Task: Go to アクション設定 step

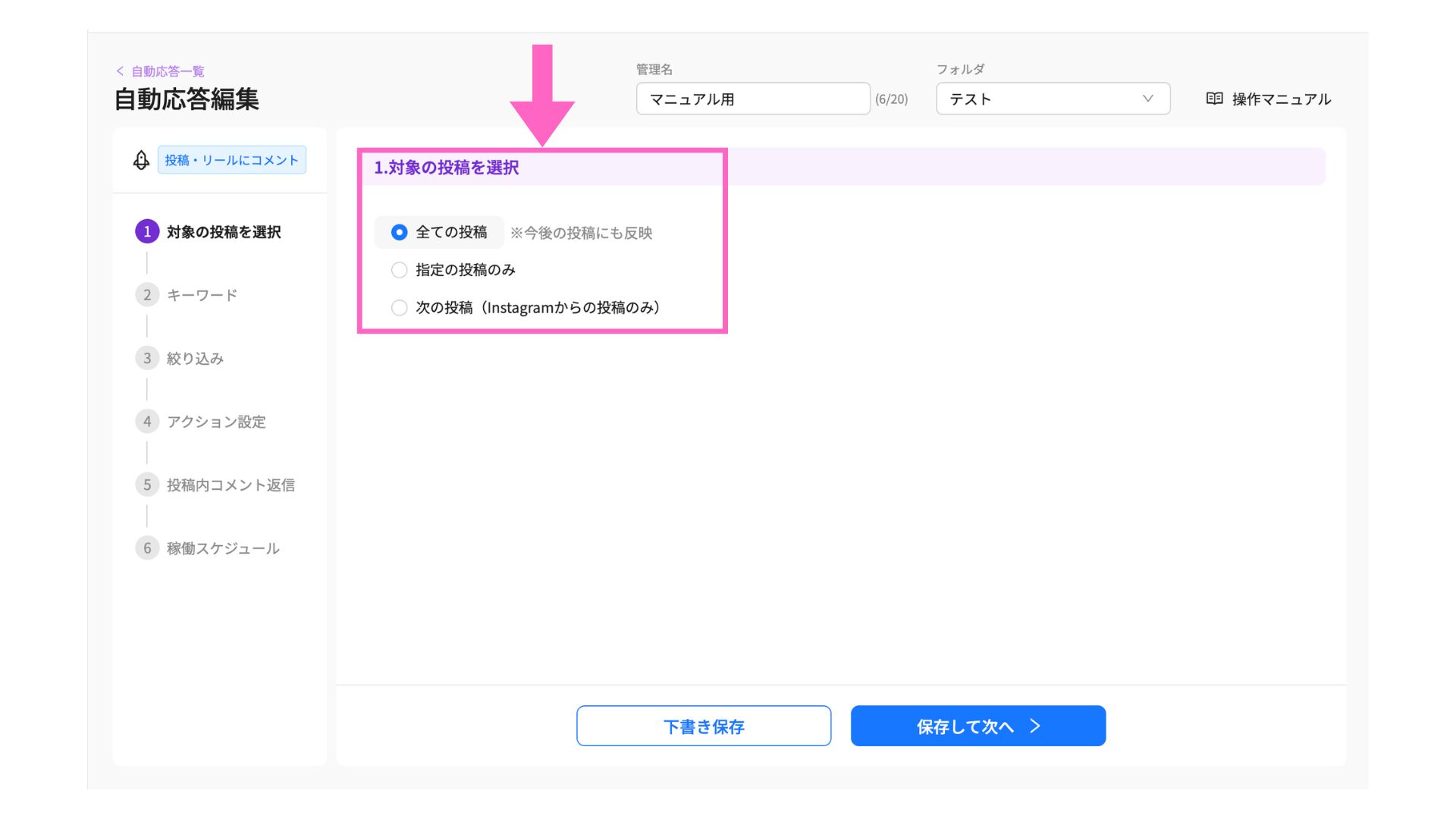Action: 216,422
